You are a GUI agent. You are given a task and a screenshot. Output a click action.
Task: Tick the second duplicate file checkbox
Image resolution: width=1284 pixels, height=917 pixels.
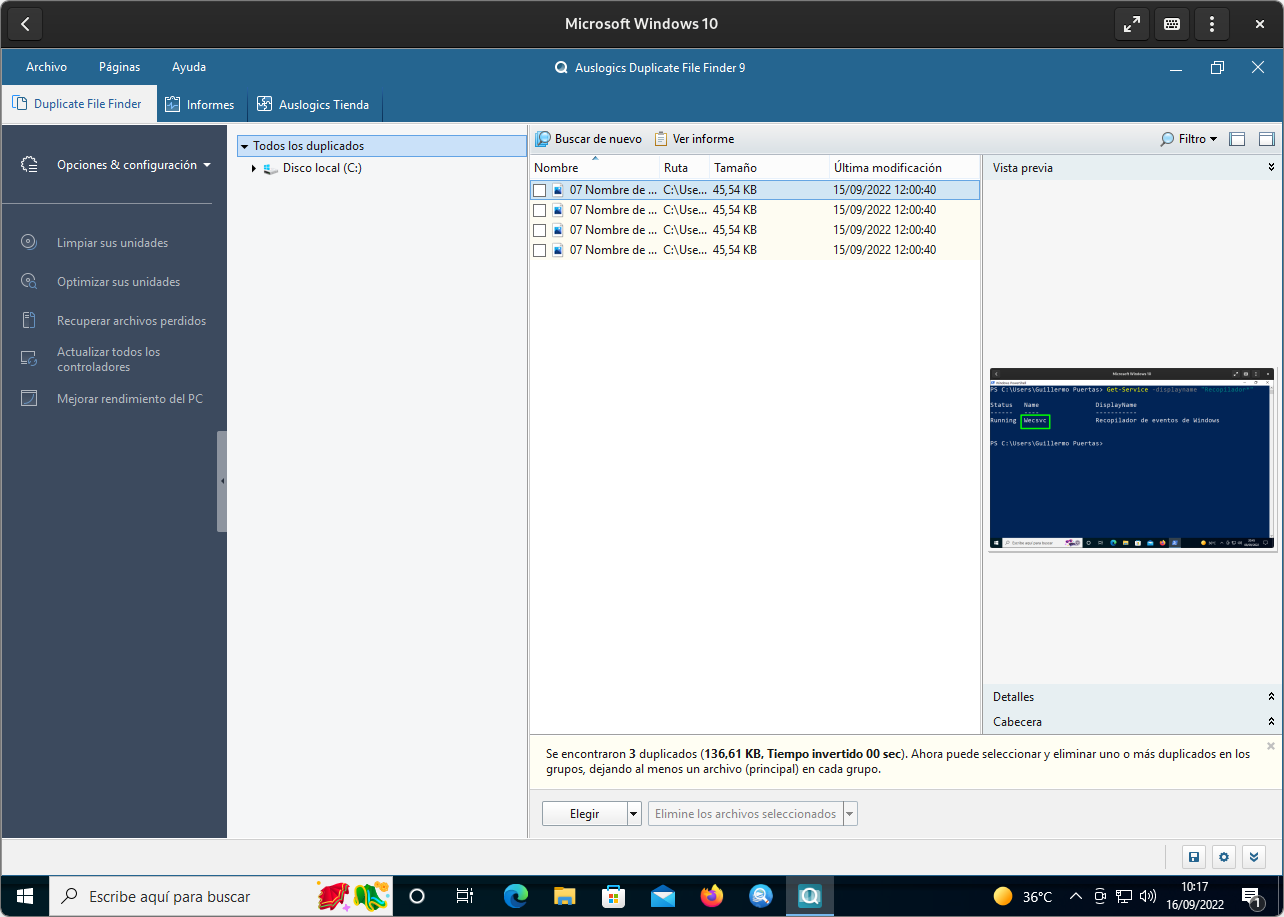(540, 210)
